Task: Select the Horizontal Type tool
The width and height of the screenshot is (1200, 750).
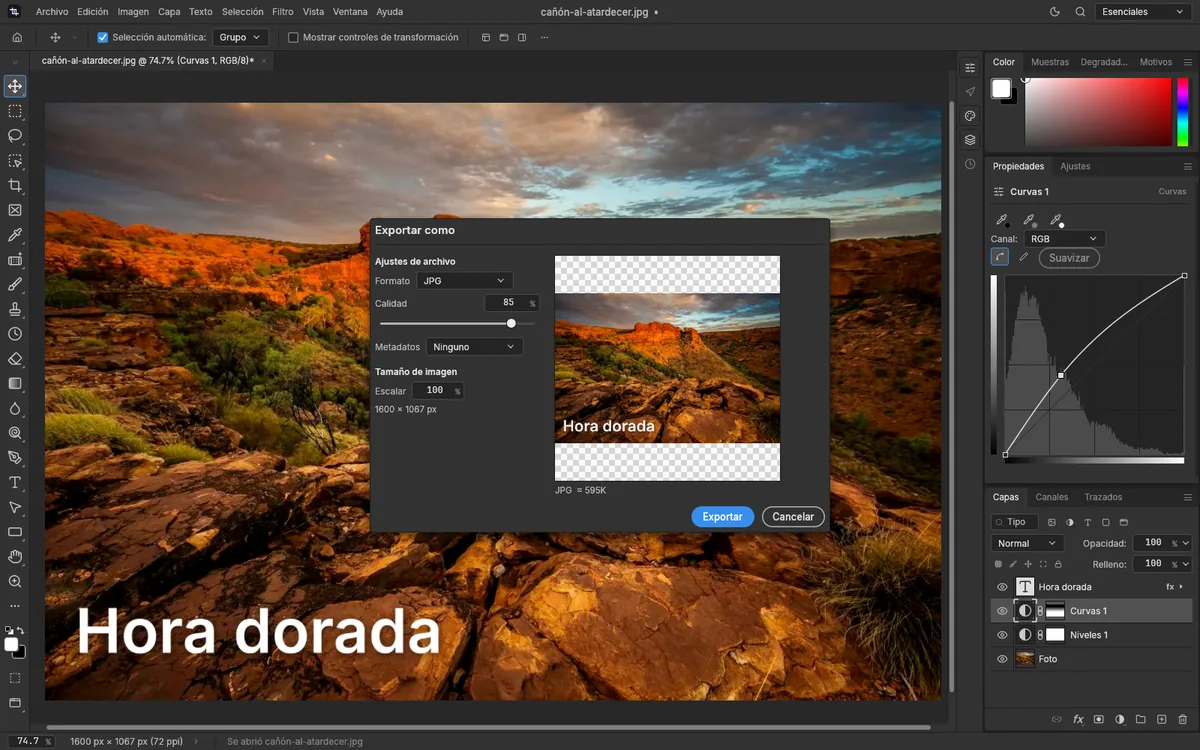Action: tap(15, 482)
